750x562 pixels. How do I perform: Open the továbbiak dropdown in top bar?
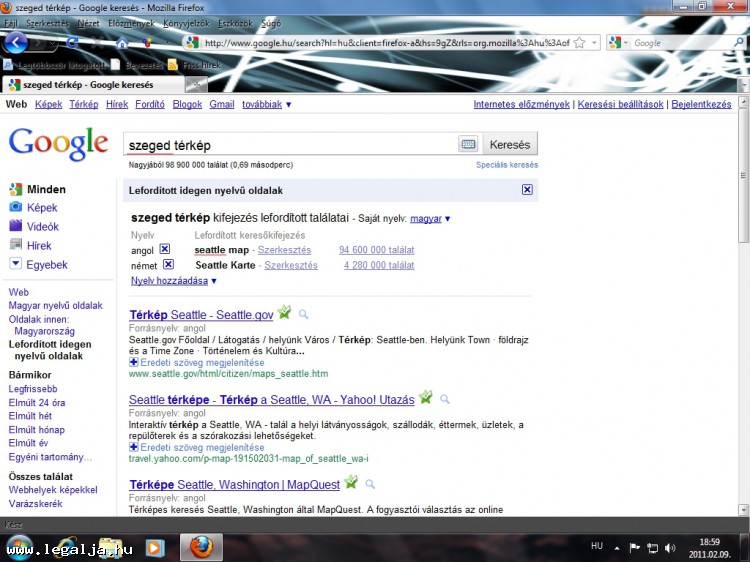click(x=266, y=104)
